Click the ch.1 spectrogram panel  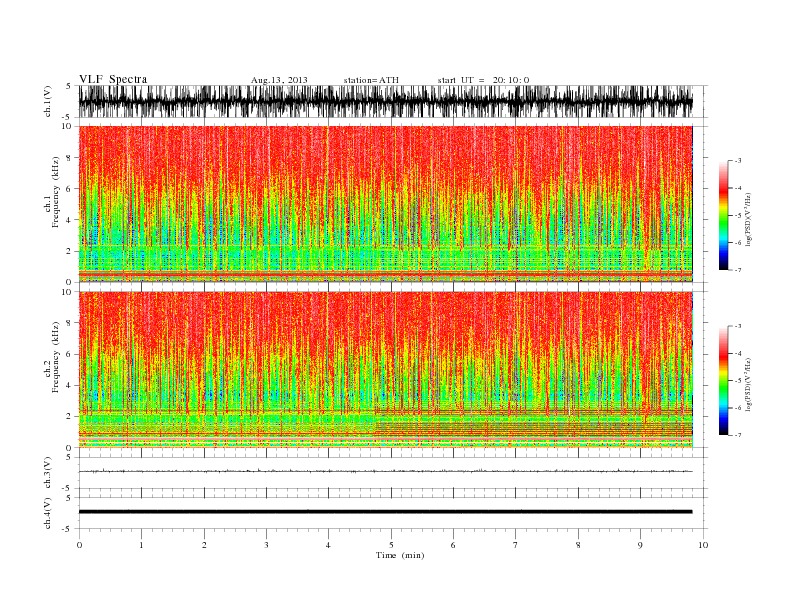[x=385, y=204]
